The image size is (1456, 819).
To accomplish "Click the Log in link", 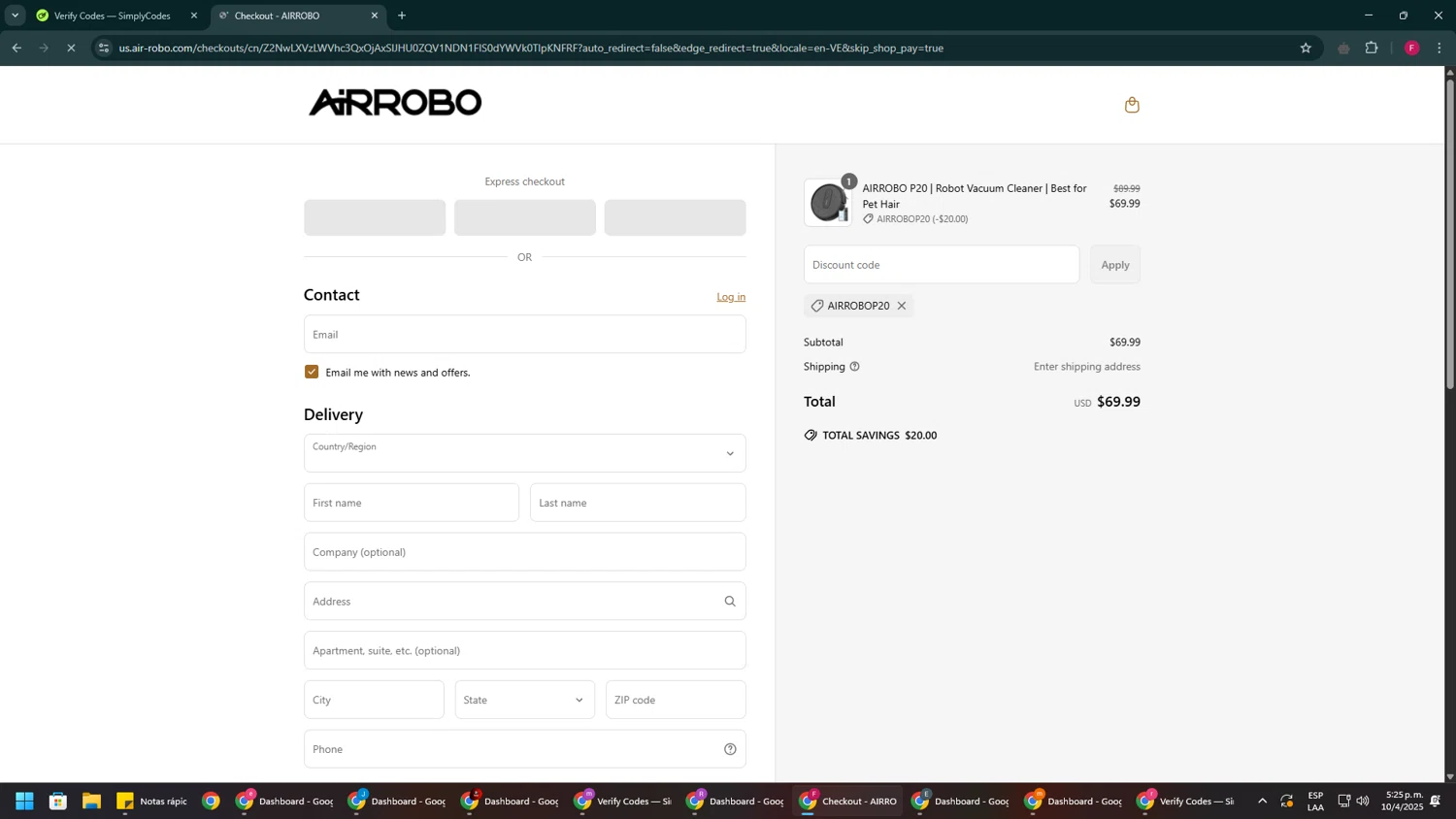I will tap(731, 297).
